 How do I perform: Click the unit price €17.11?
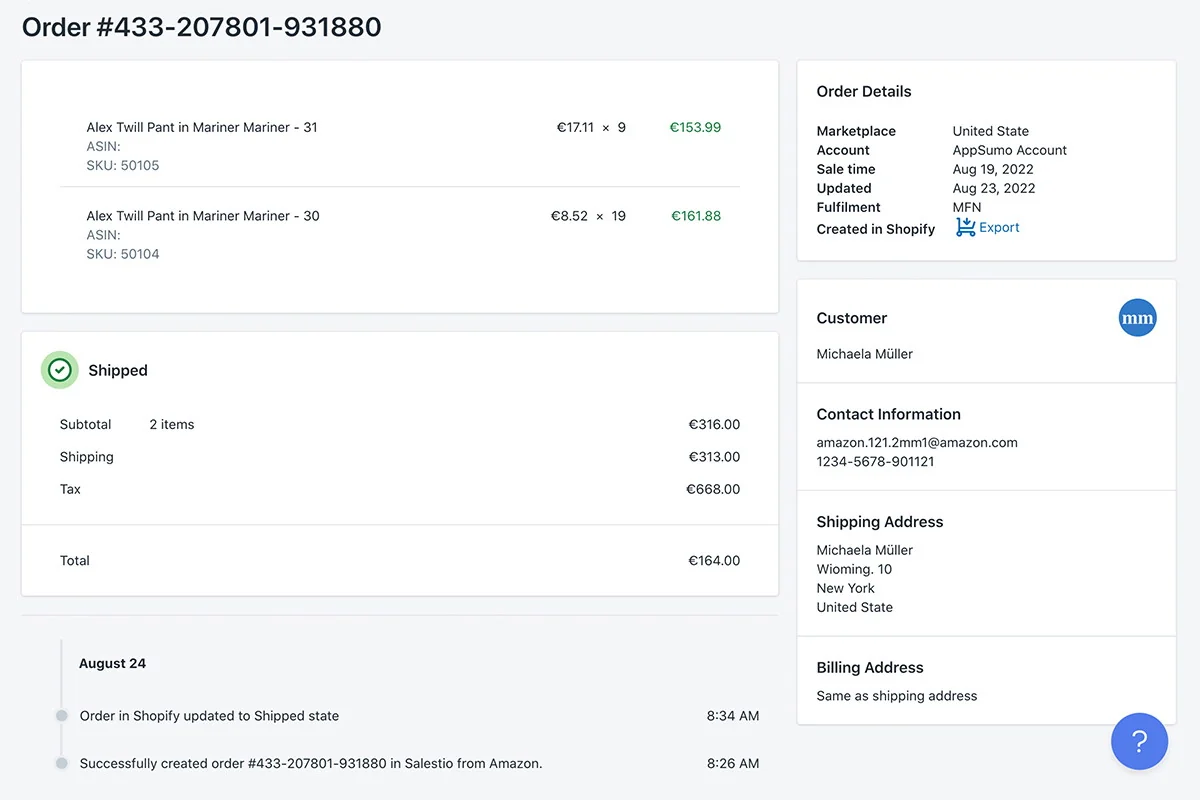click(x=575, y=127)
